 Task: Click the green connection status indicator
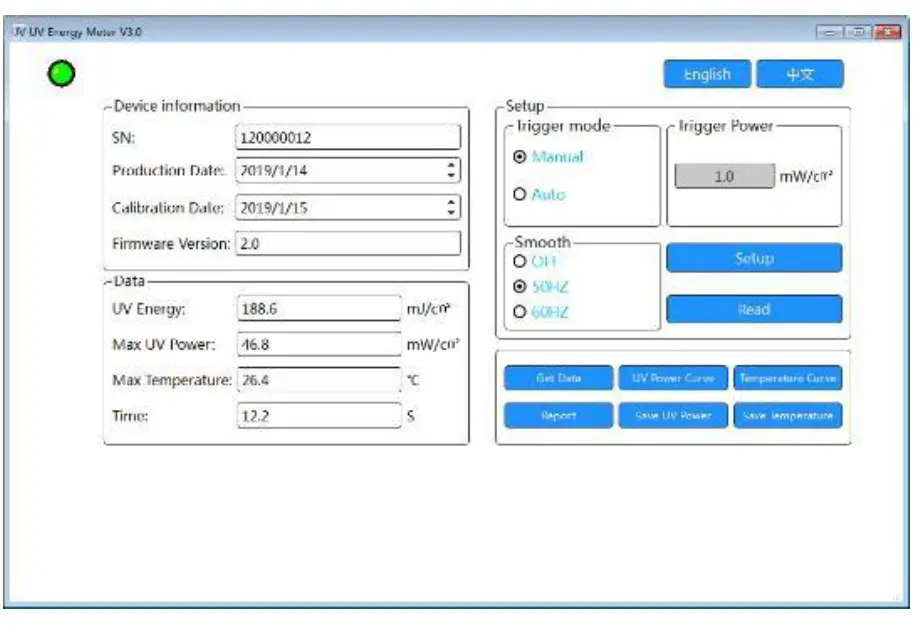[61, 73]
